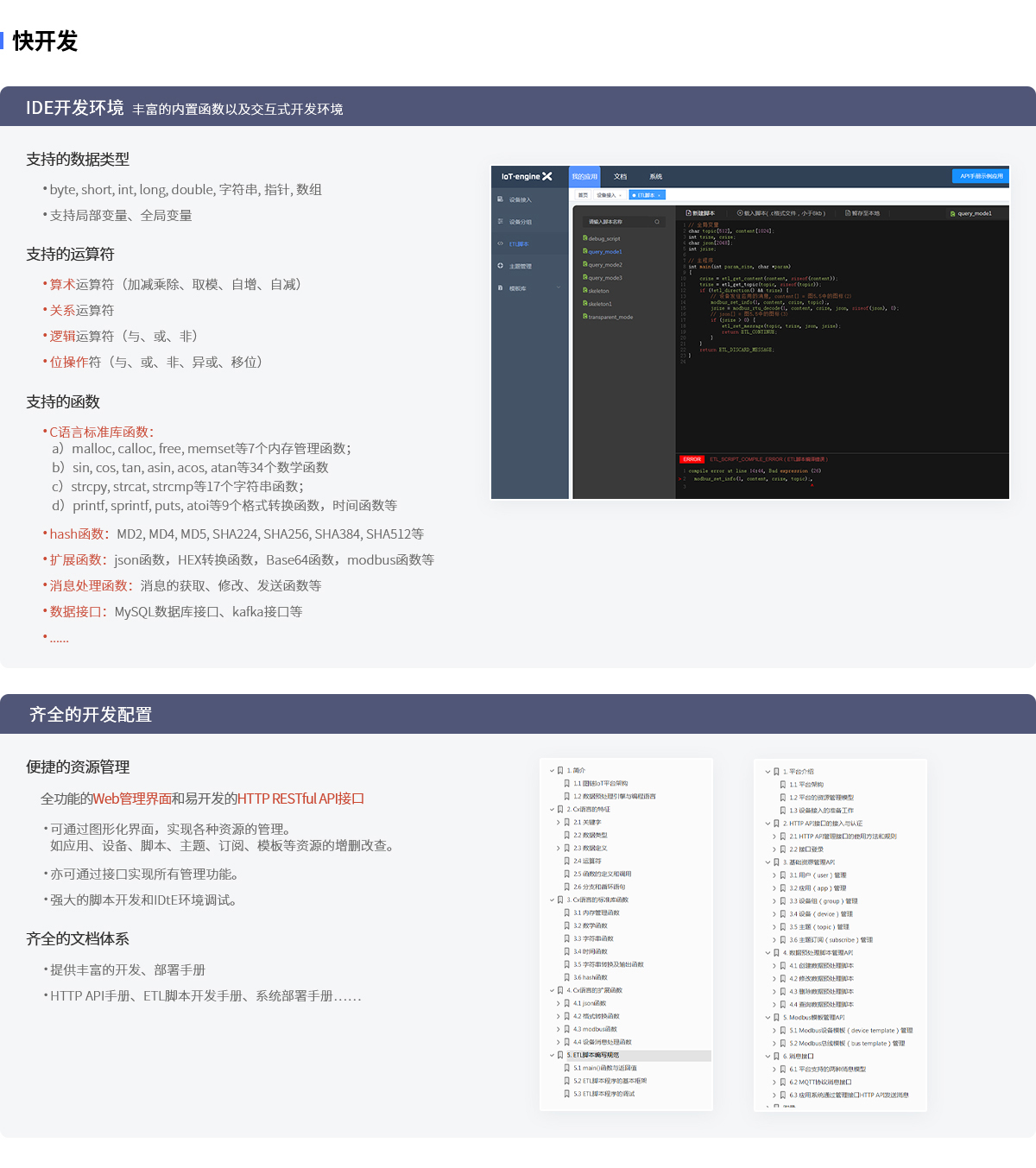
Task: Click the ETL脚本 code icon in sidebar
Action: [500, 244]
